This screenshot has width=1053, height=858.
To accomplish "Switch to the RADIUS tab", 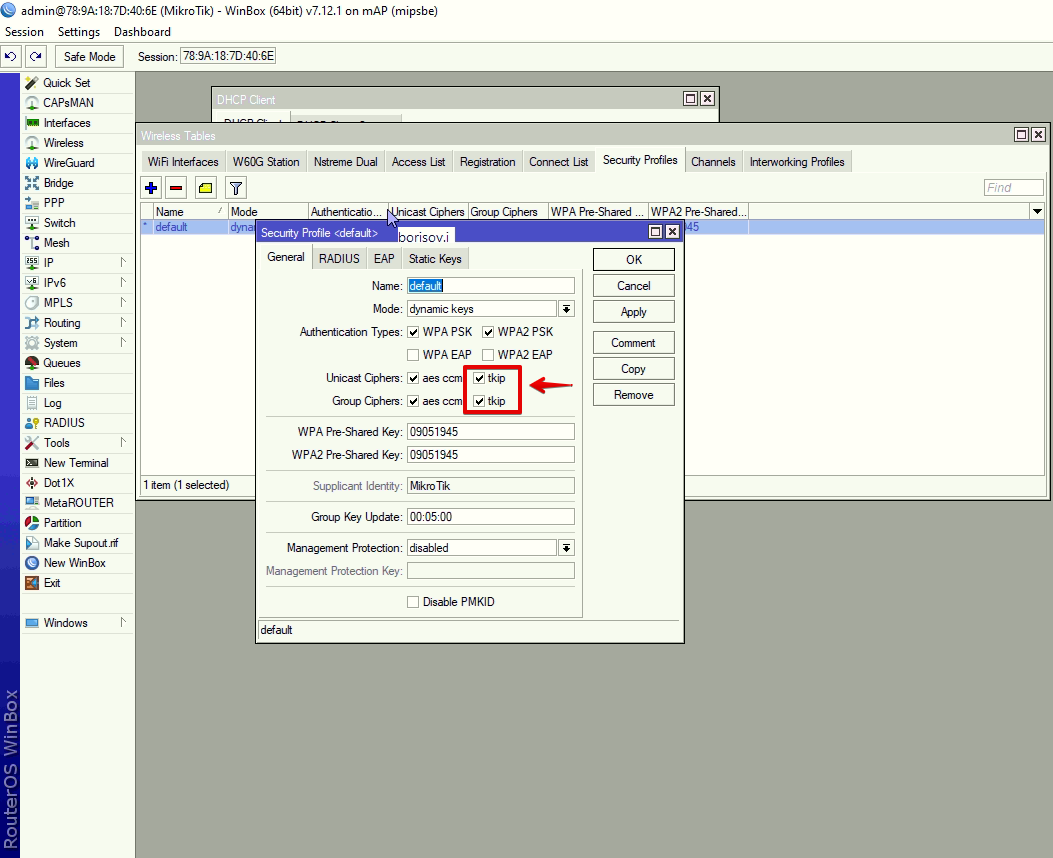I will click(x=339, y=259).
